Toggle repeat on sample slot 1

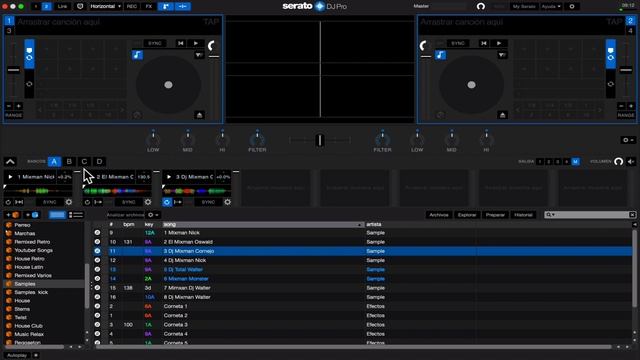click(x=8, y=202)
